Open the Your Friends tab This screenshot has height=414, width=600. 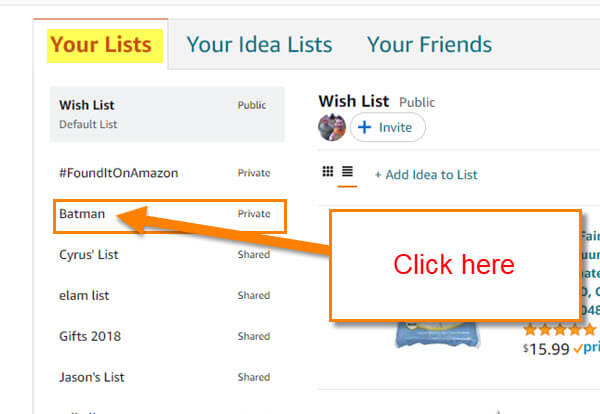coord(429,44)
